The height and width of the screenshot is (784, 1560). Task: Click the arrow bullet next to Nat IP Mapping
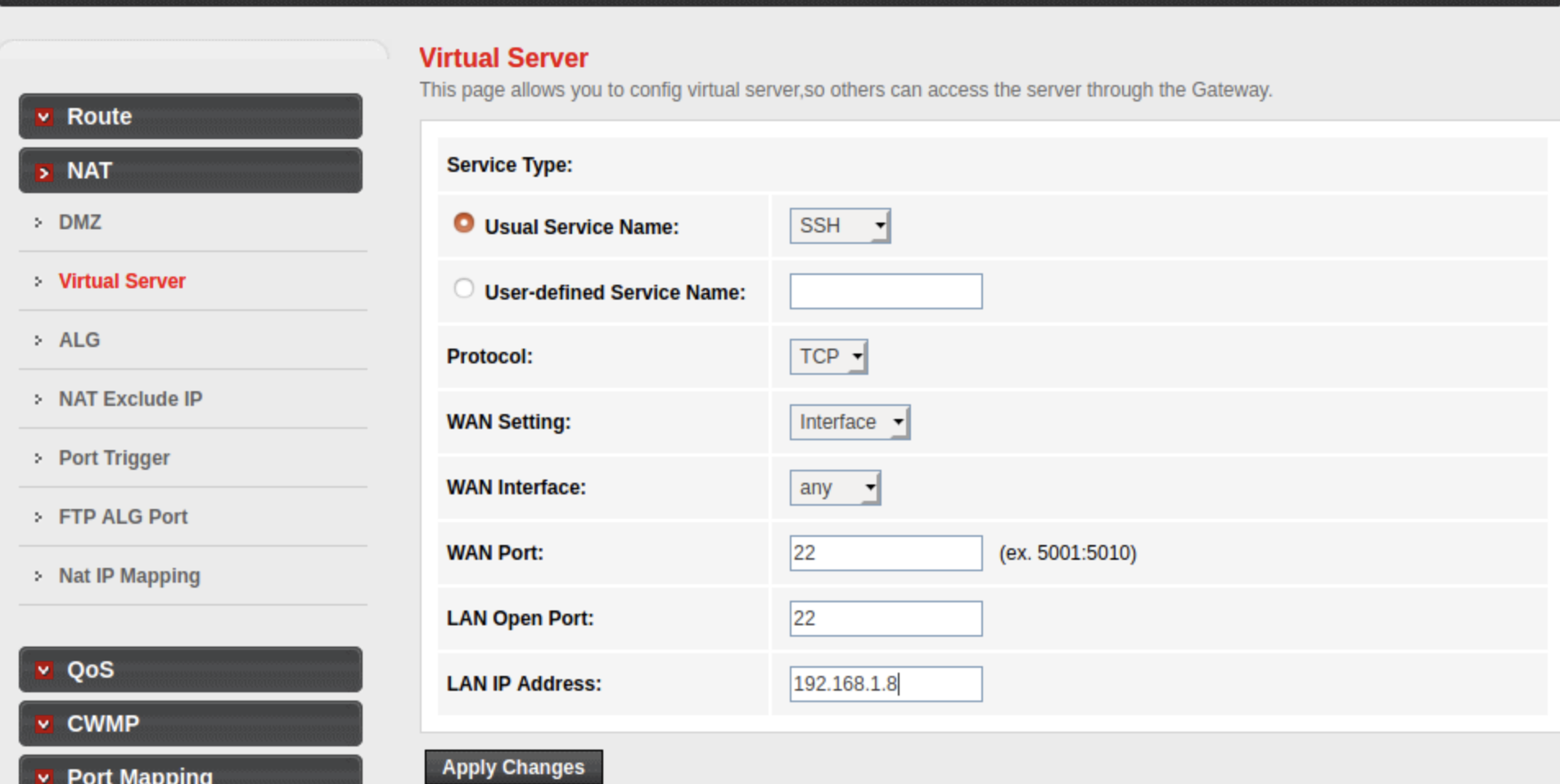tap(38, 576)
